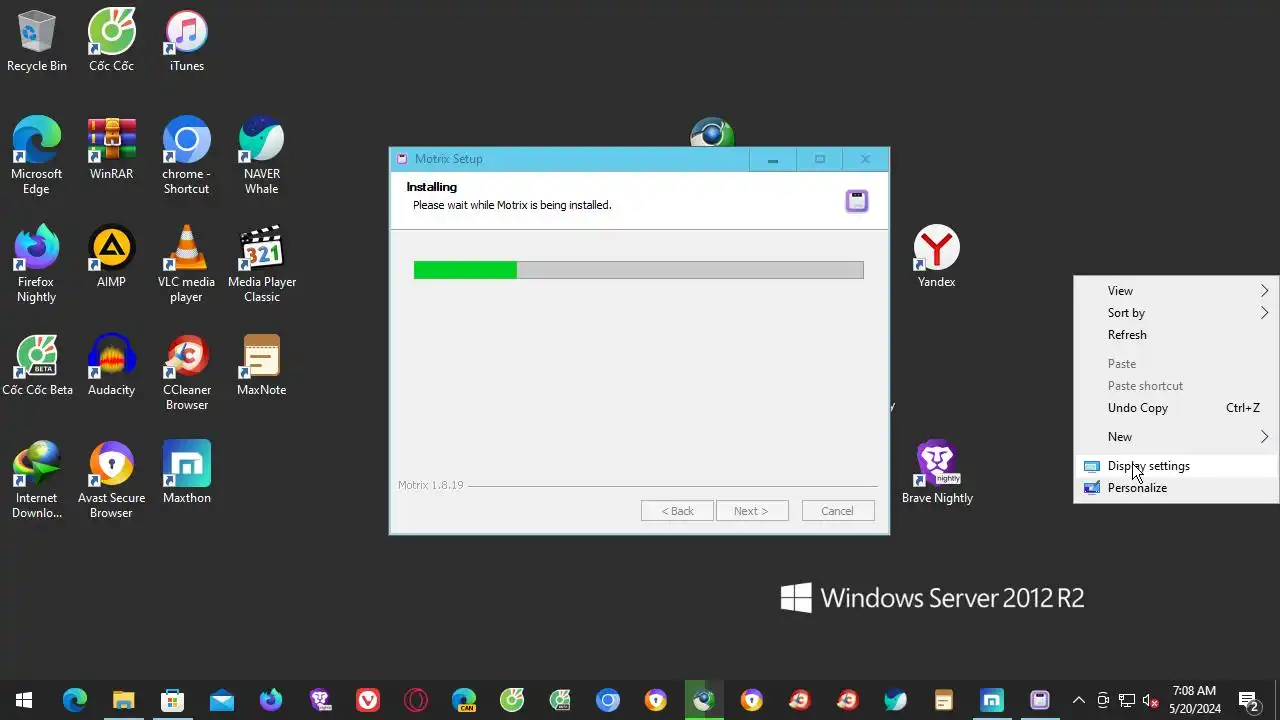
Task: Click the Cancel button in Motrix Setup
Action: tap(838, 511)
